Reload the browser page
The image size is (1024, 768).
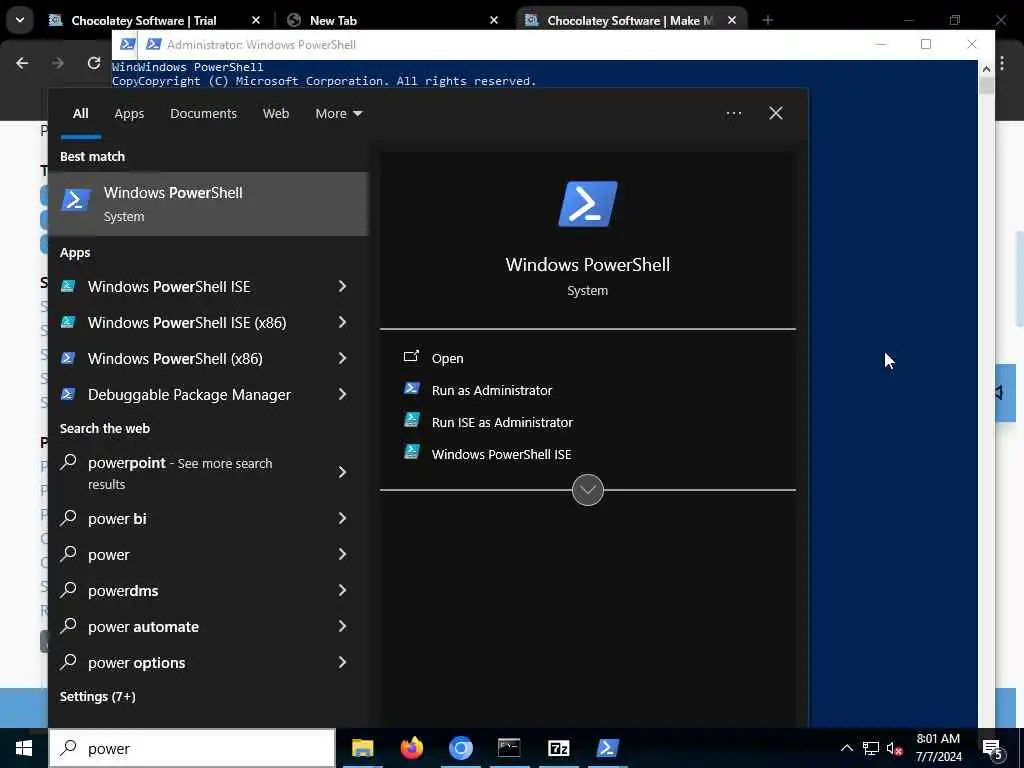coord(94,63)
